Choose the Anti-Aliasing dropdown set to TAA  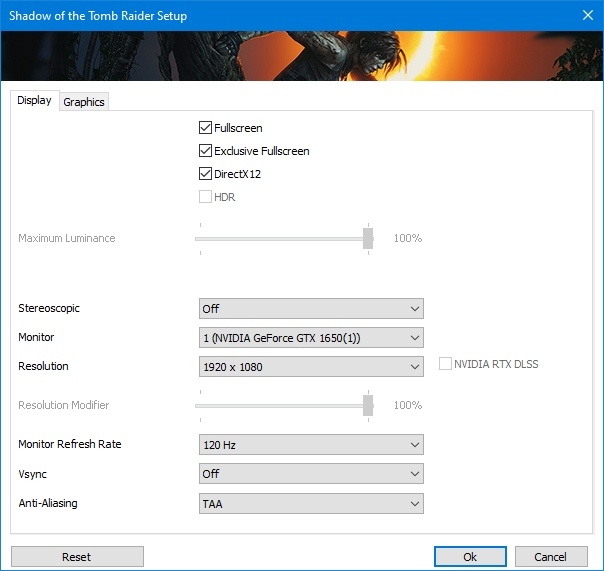[311, 504]
